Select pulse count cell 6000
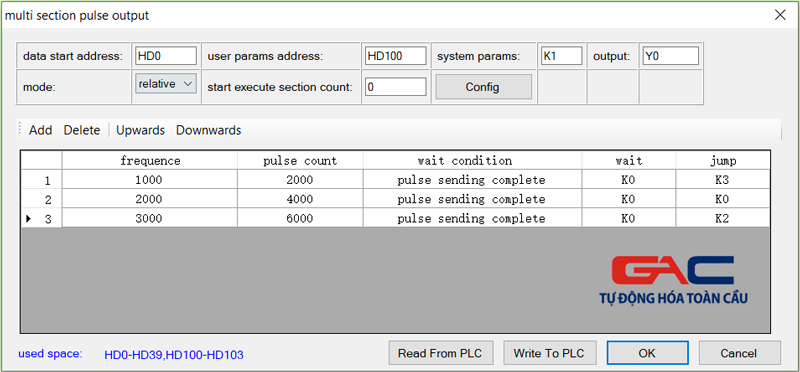 click(300, 218)
